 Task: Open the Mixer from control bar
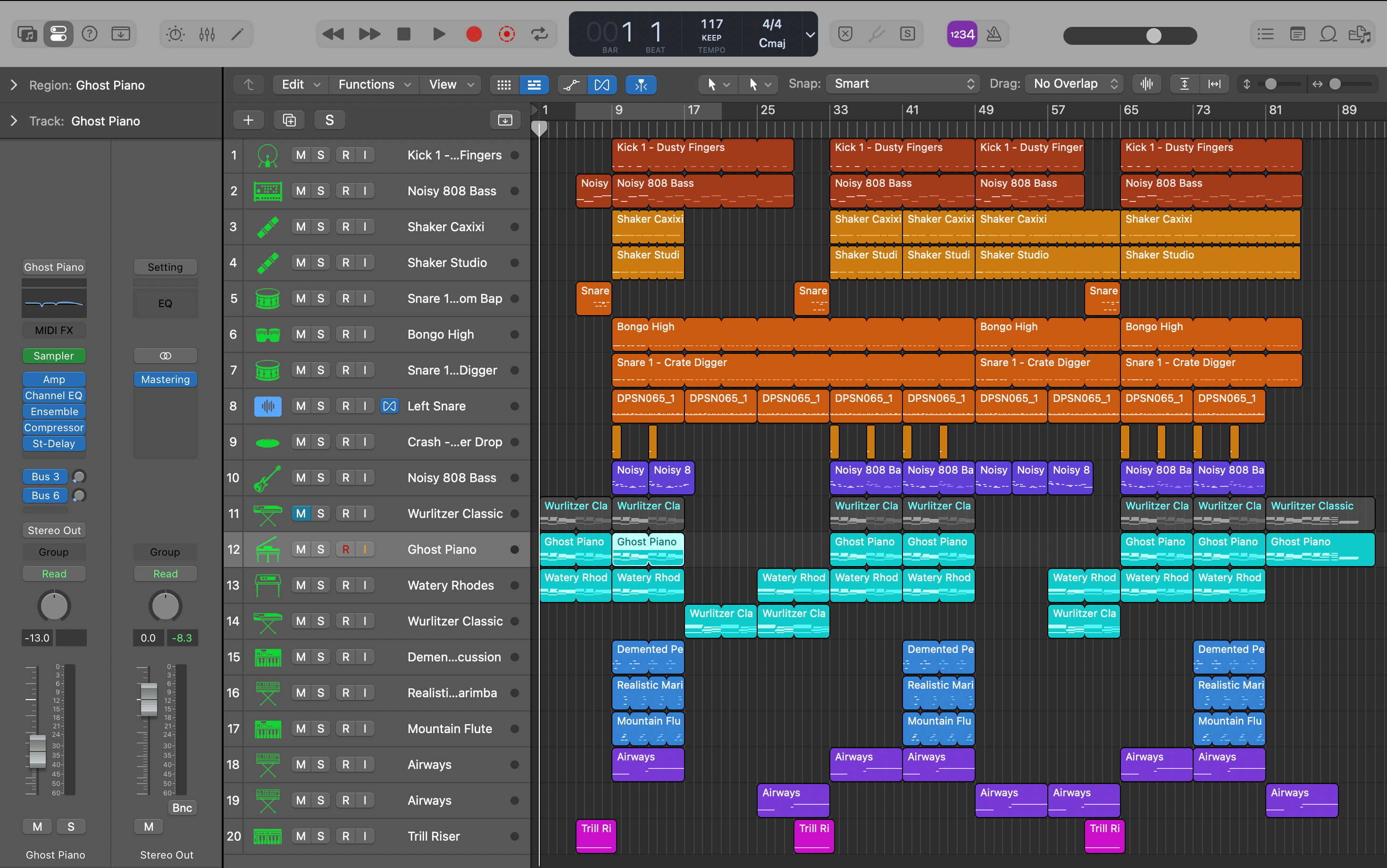click(x=207, y=34)
